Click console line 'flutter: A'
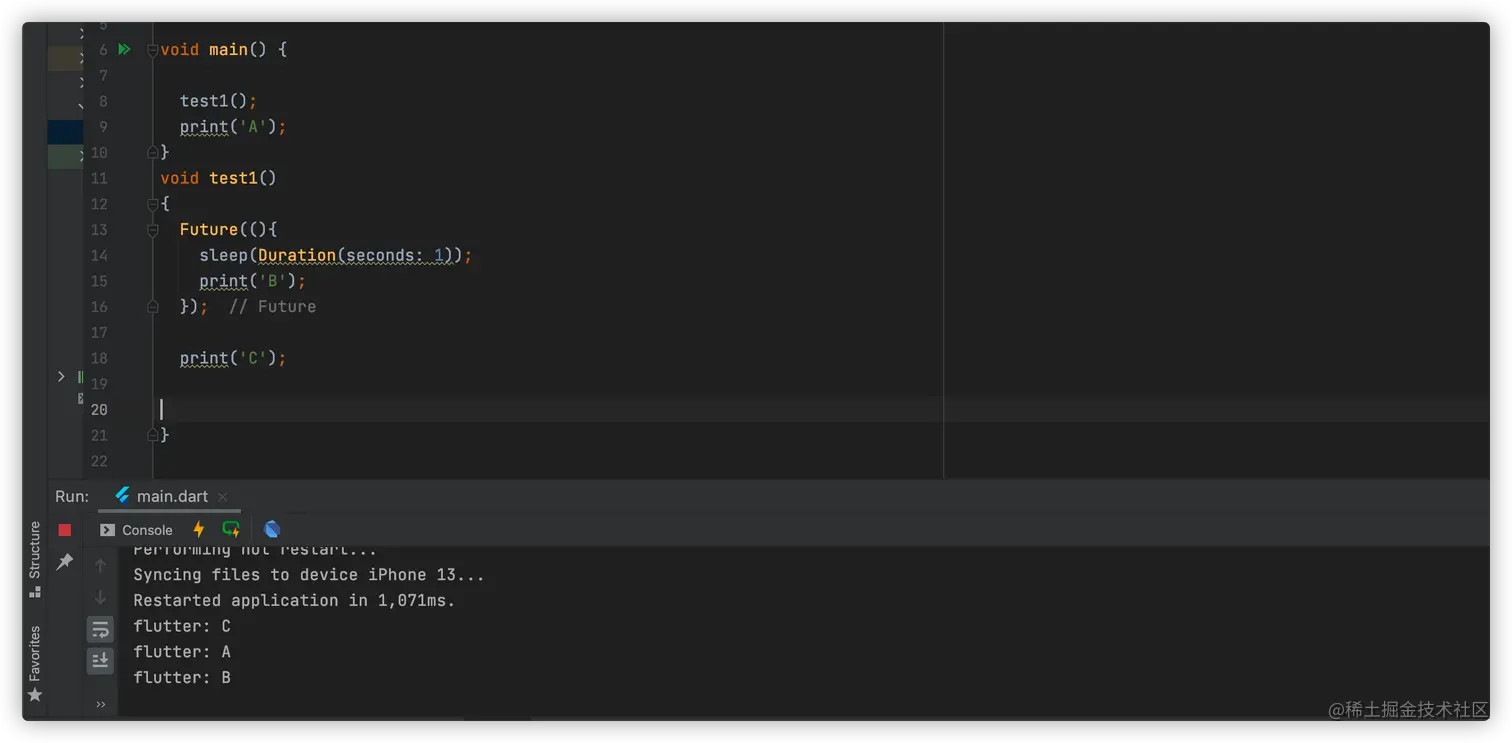The image size is (1512, 743). (182, 652)
